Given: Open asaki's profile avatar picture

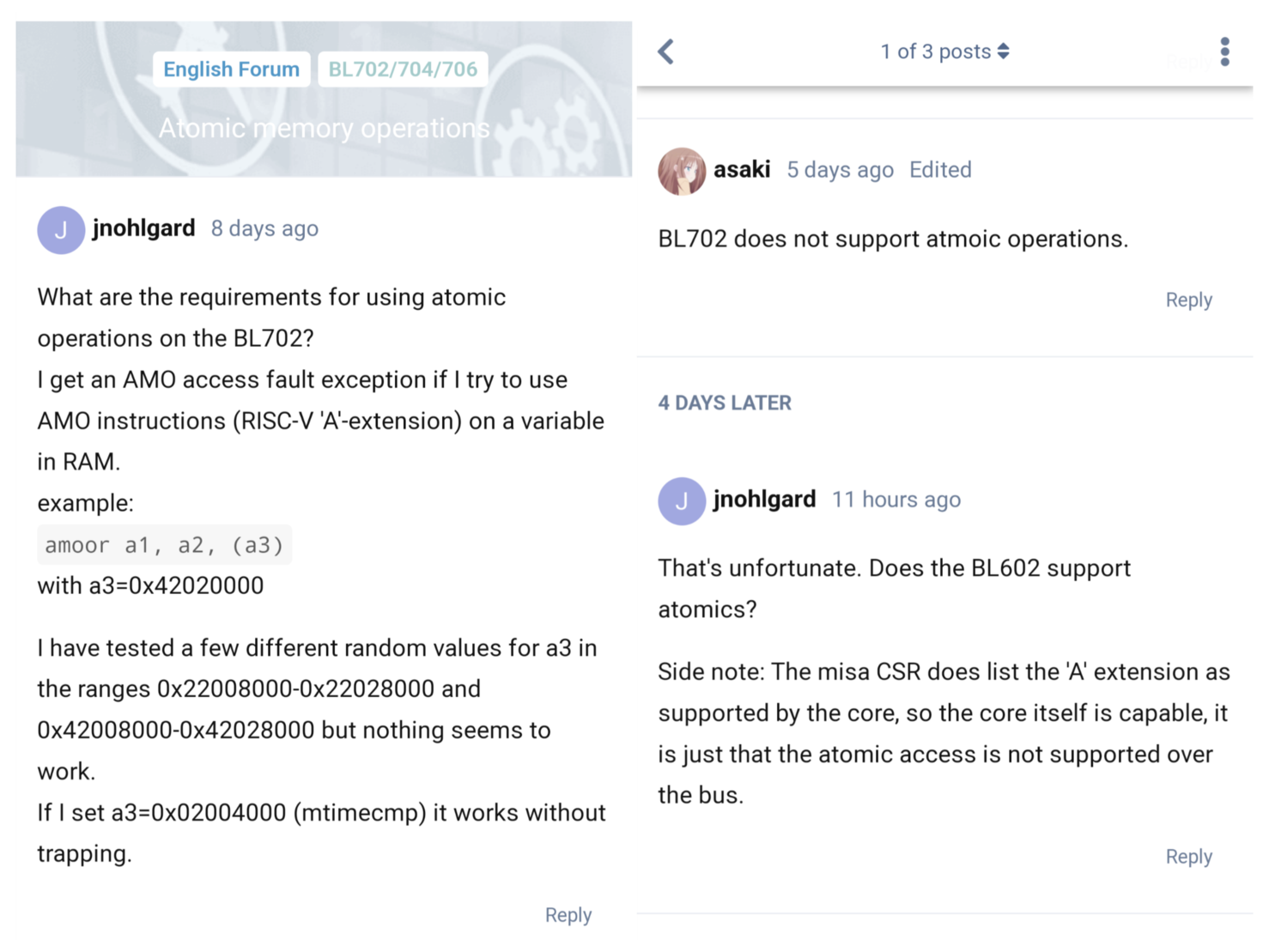Looking at the screenshot, I should [682, 171].
